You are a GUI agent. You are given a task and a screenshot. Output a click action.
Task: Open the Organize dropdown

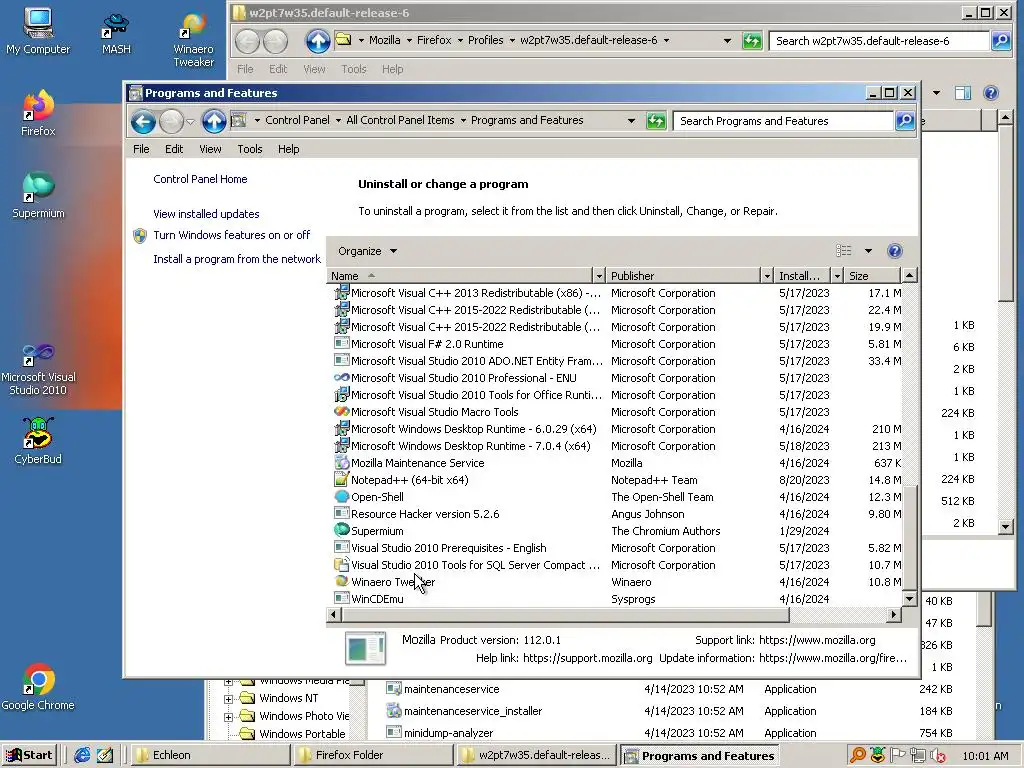pyautogui.click(x=367, y=251)
